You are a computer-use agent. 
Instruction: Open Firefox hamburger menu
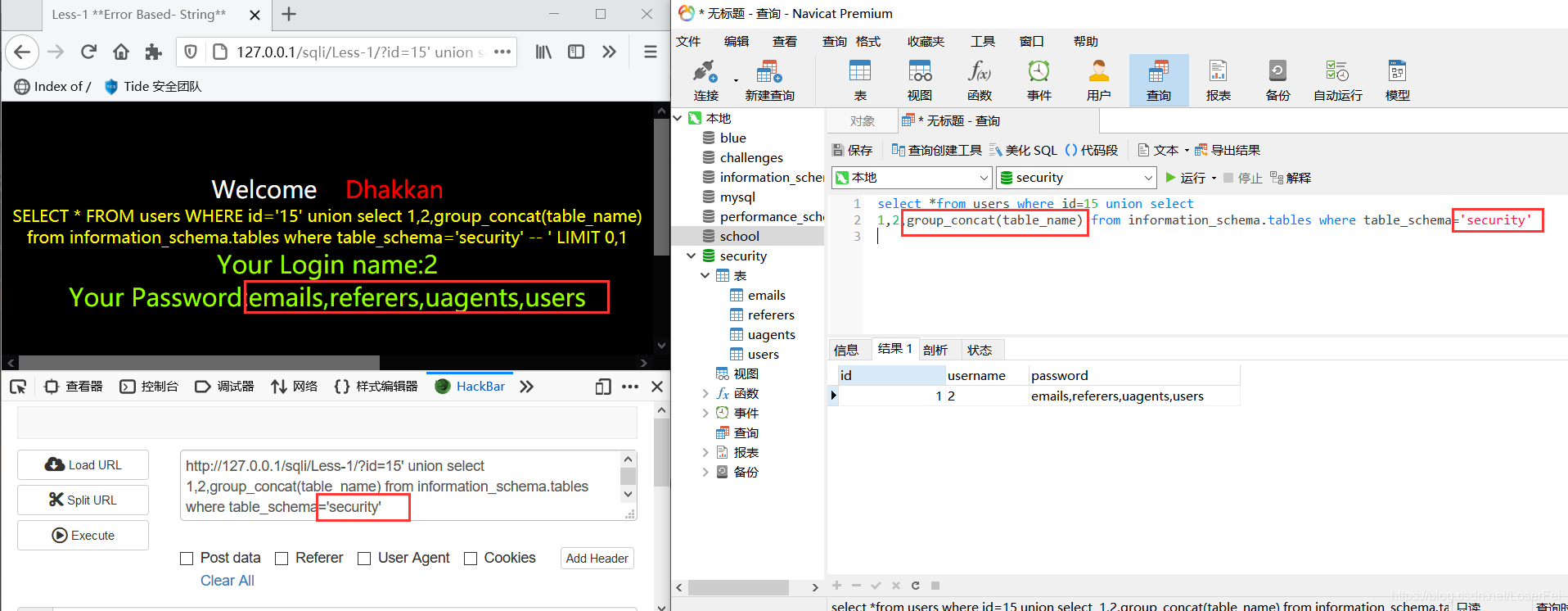click(x=651, y=52)
